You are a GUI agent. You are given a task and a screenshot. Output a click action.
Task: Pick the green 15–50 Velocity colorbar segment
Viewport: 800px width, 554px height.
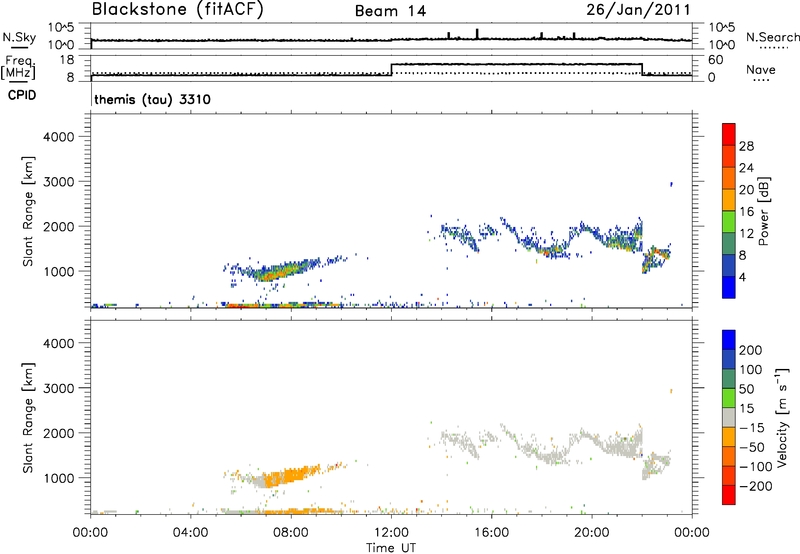729,398
